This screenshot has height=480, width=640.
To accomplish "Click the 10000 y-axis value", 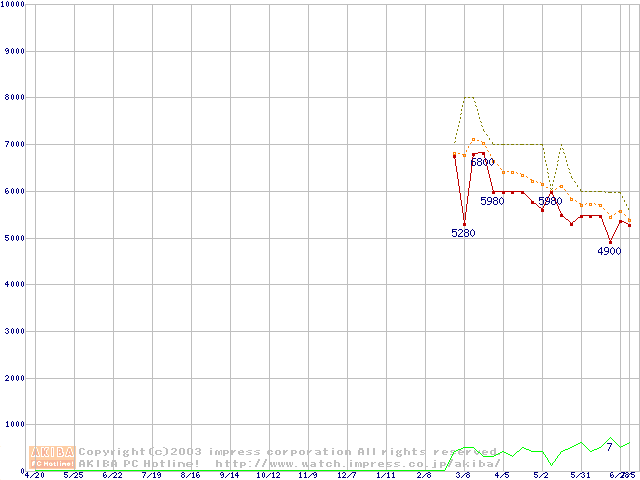I will [x=13, y=5].
